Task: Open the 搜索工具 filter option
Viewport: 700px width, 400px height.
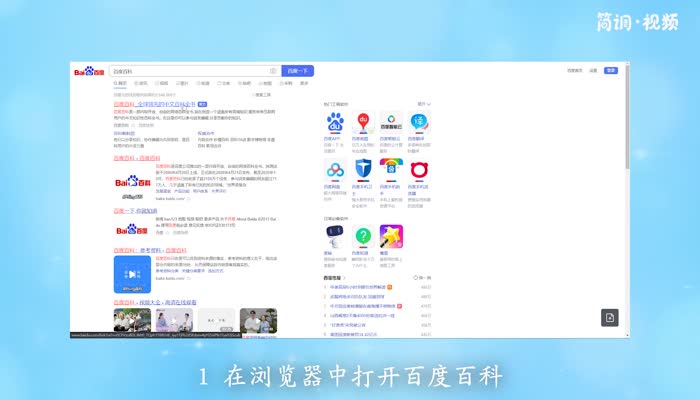Action: [x=262, y=94]
